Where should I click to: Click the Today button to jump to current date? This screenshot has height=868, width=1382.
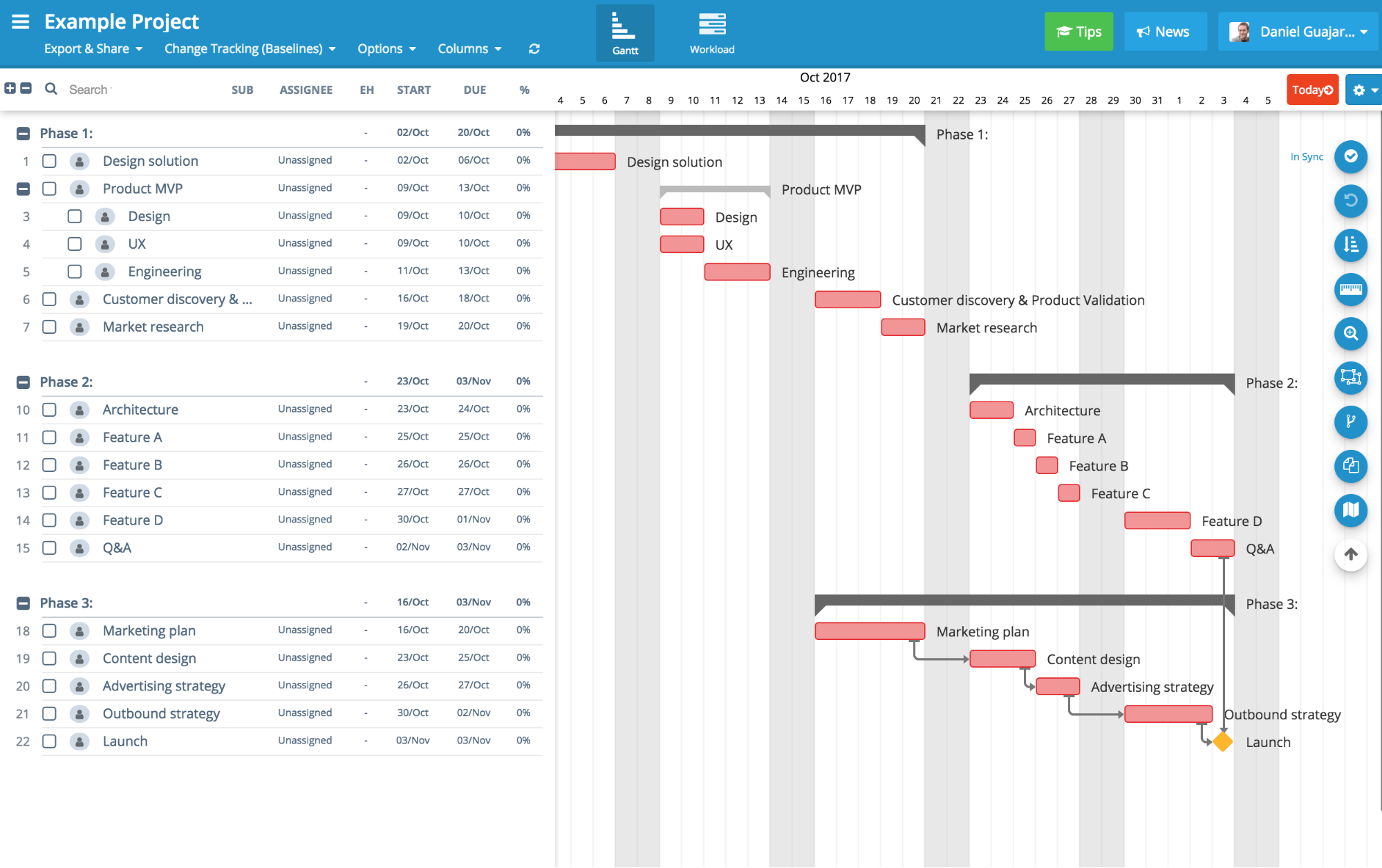1310,88
